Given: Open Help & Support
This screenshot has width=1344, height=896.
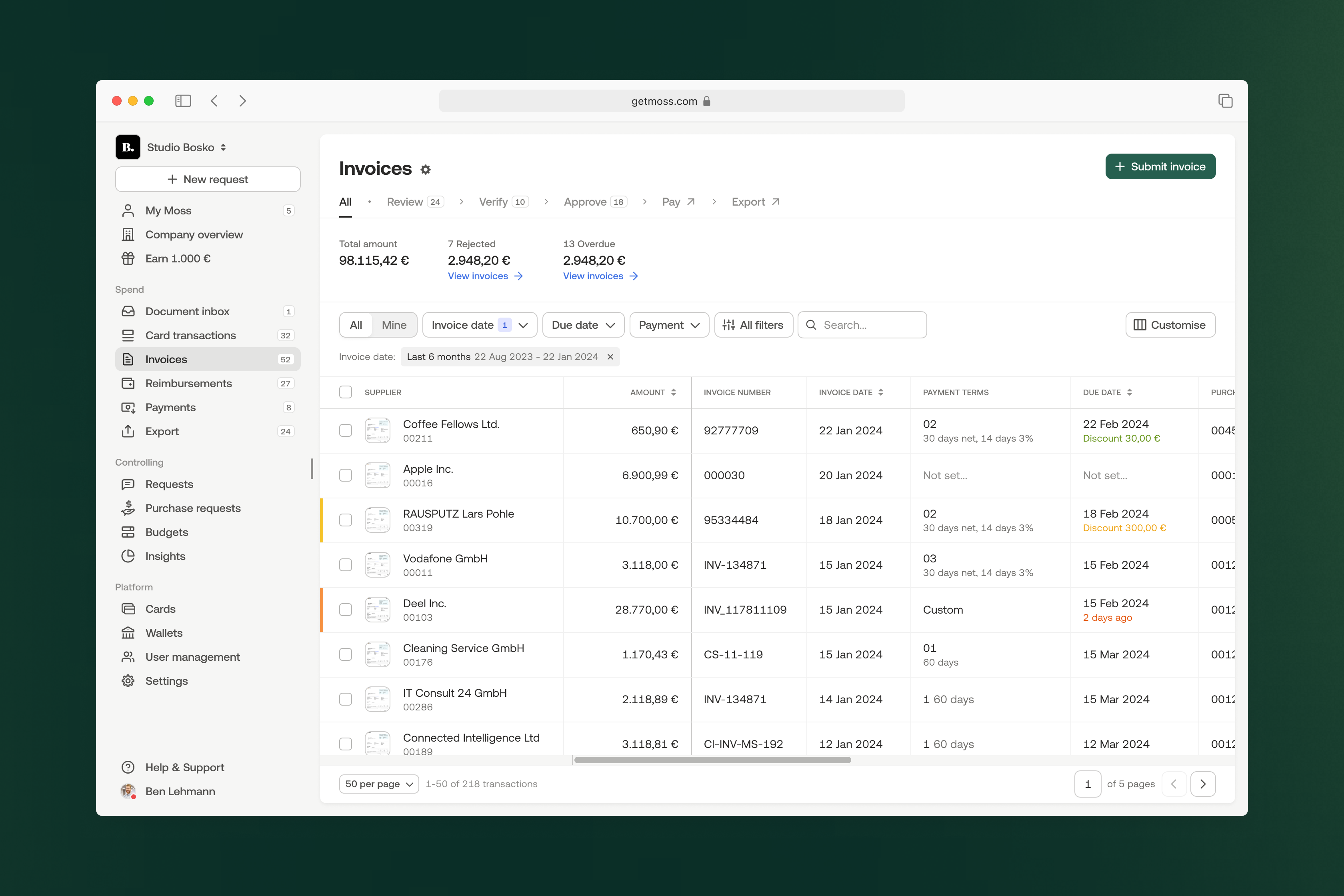Looking at the screenshot, I should pyautogui.click(x=184, y=768).
